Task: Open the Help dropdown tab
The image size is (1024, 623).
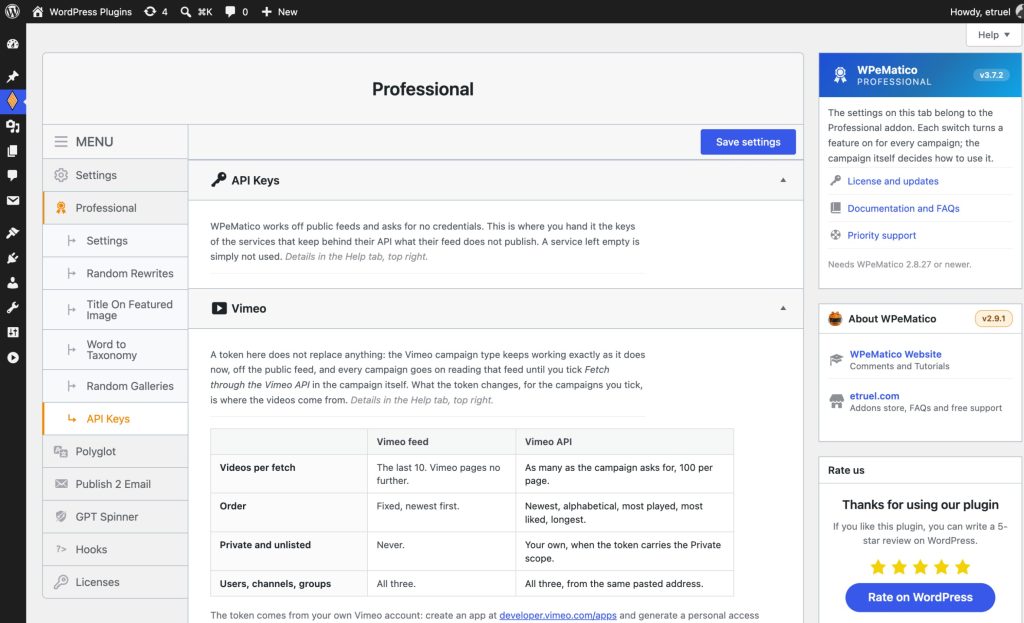Action: (993, 35)
